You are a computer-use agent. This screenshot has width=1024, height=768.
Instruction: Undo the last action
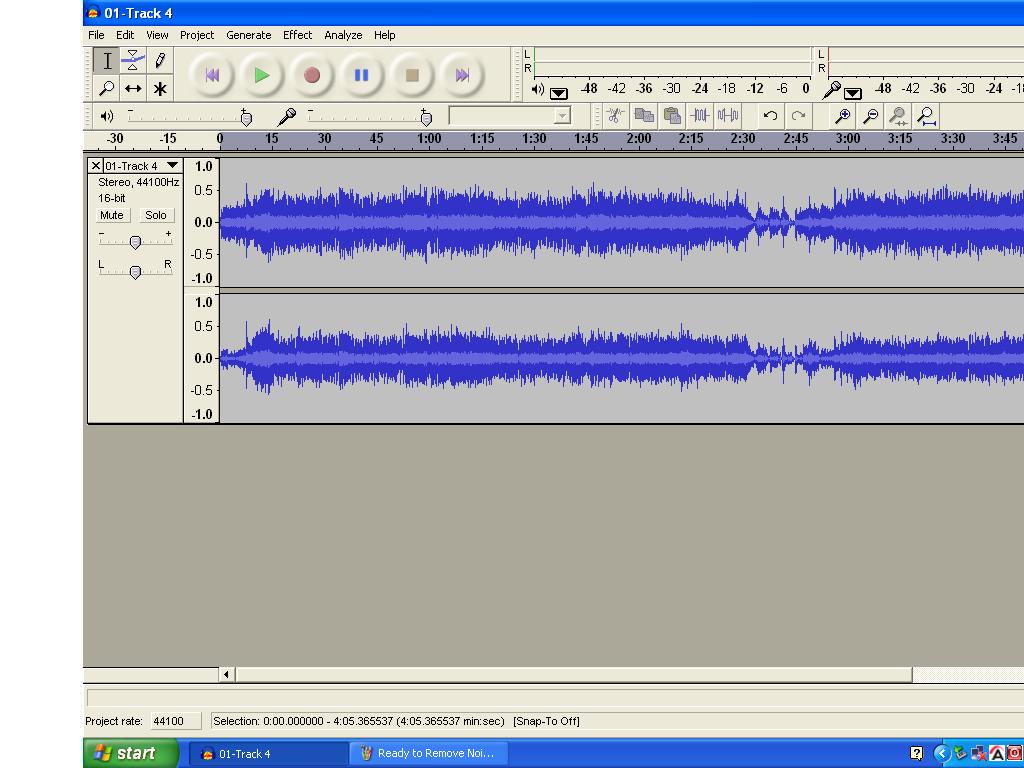click(771, 116)
